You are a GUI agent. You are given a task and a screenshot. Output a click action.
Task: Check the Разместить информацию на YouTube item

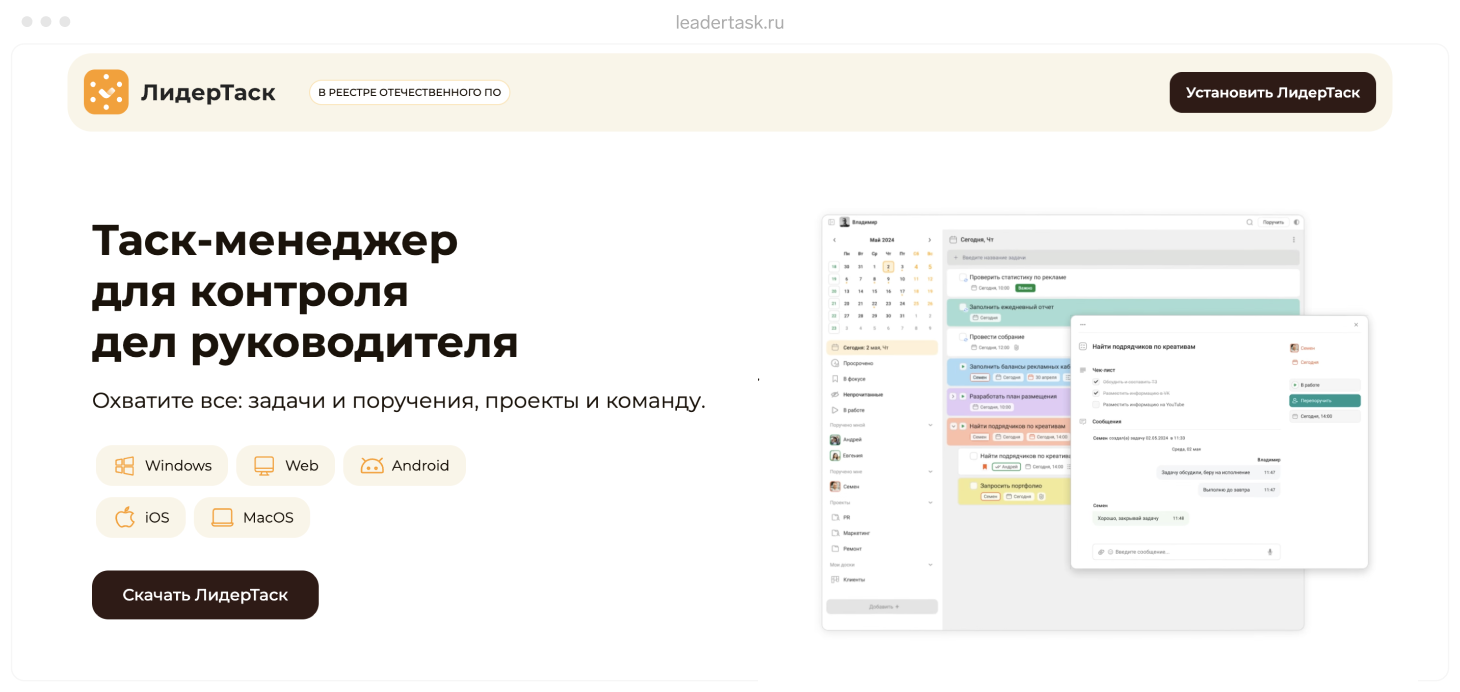click(x=1096, y=404)
